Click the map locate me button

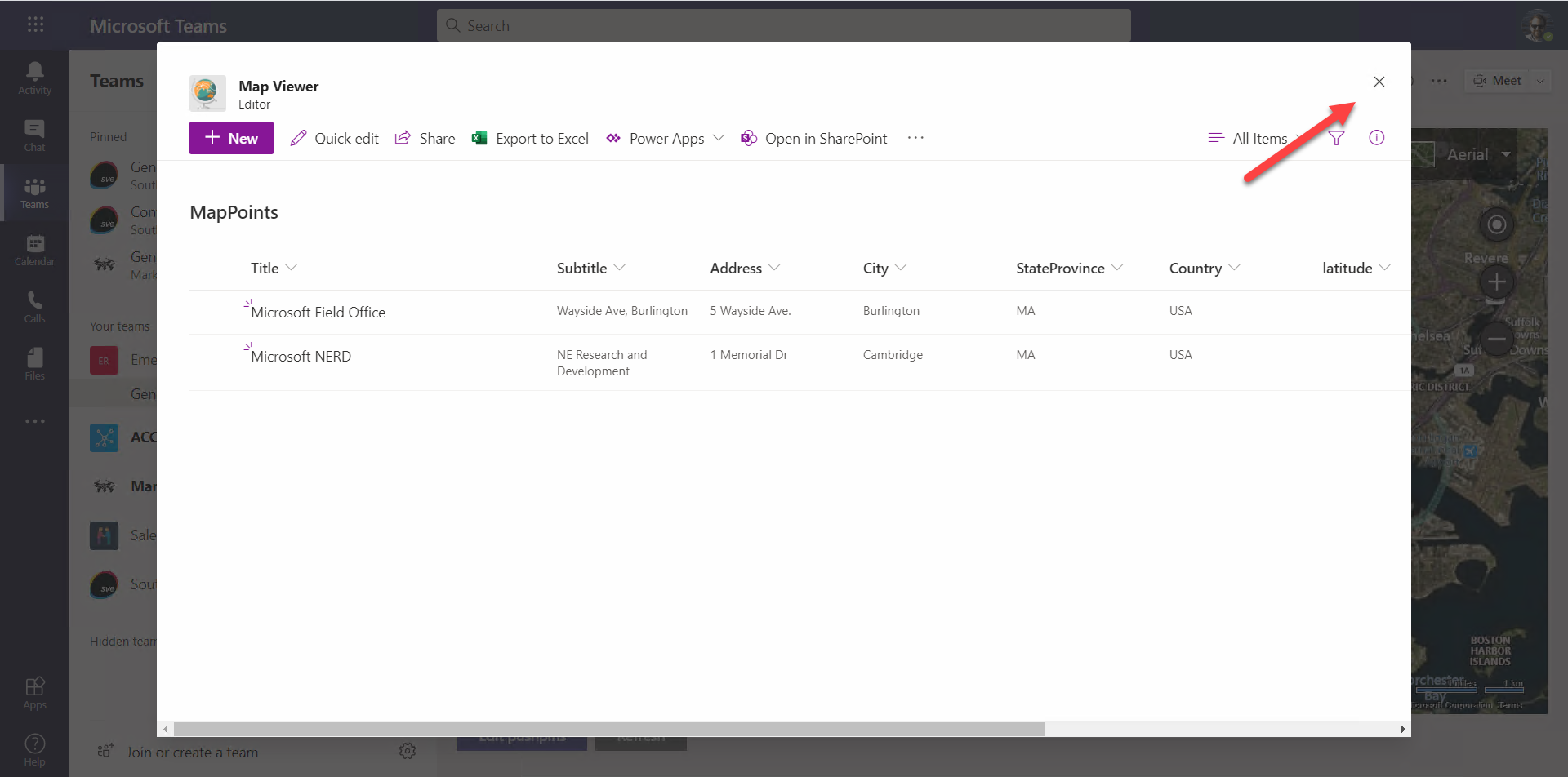[1496, 224]
